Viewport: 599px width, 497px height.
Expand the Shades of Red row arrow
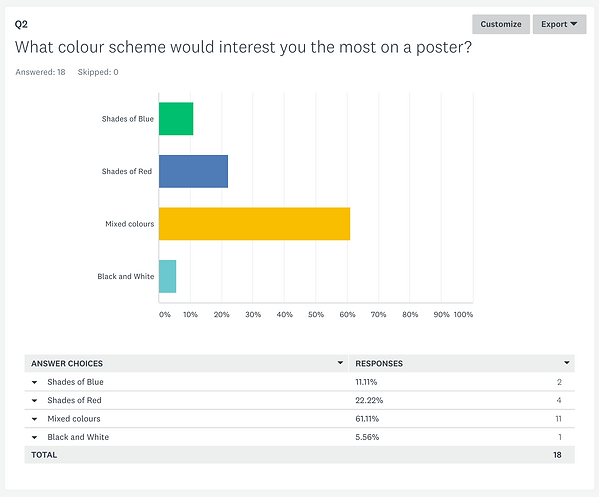34,400
